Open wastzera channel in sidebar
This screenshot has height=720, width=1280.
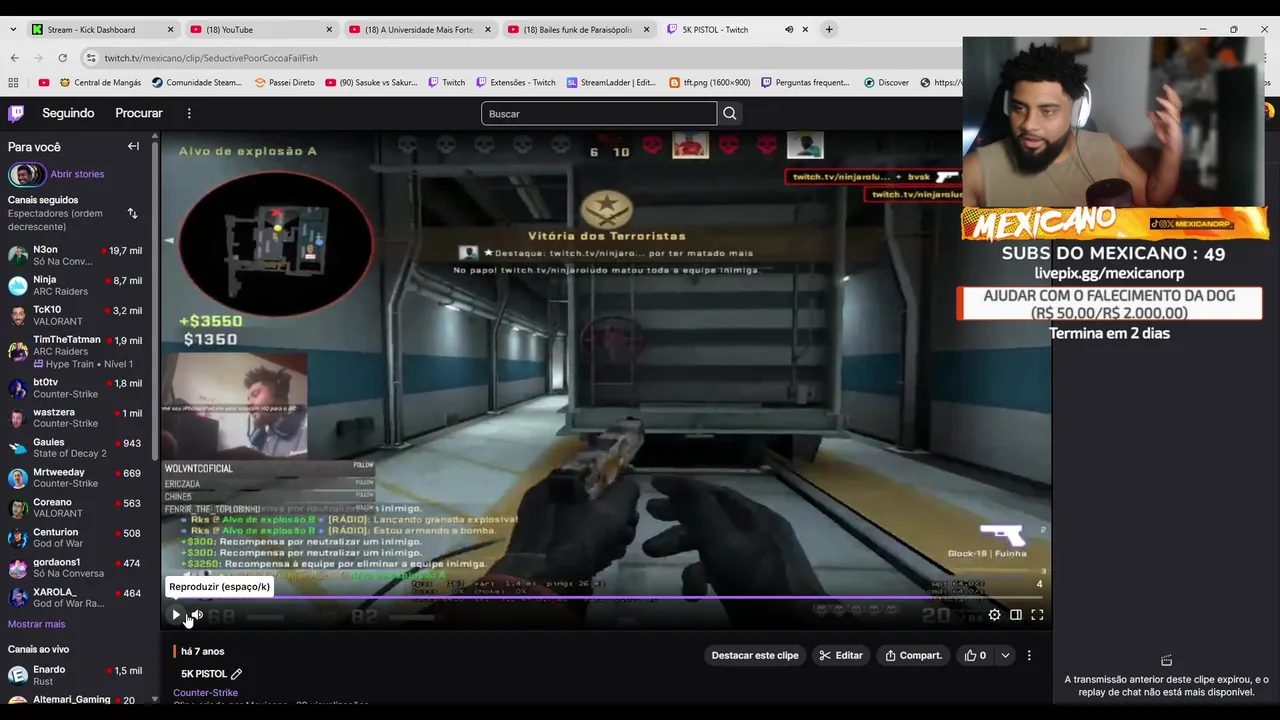coord(75,418)
